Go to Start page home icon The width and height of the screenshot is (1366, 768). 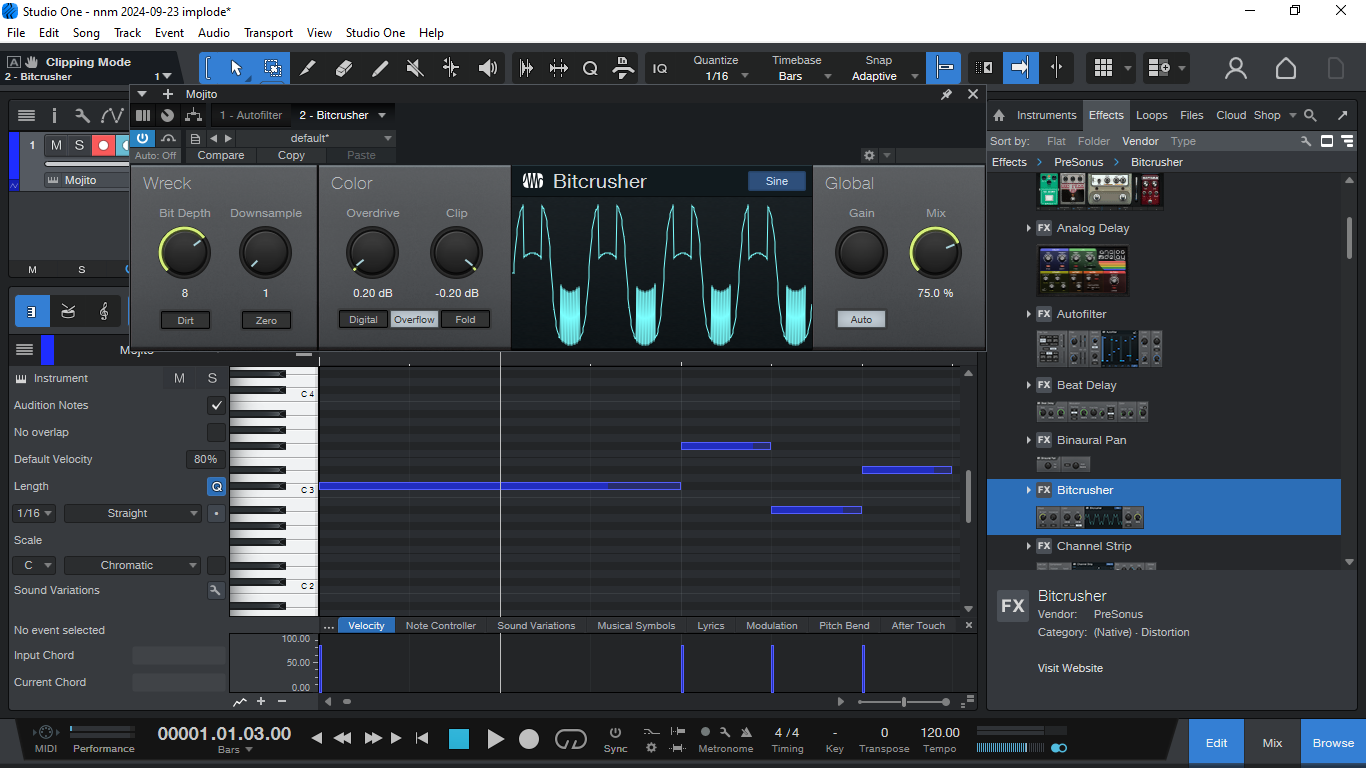click(x=1286, y=68)
